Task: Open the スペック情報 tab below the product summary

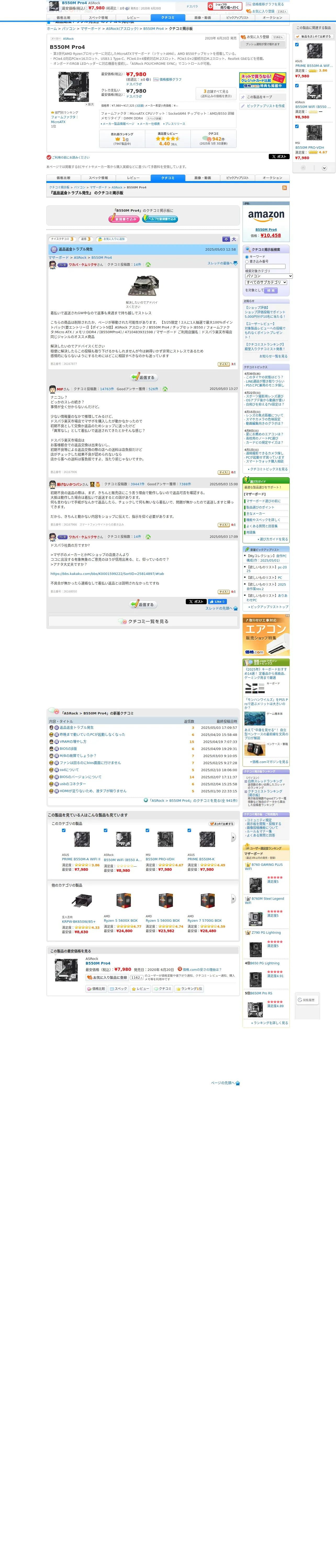Action: click(98, 178)
